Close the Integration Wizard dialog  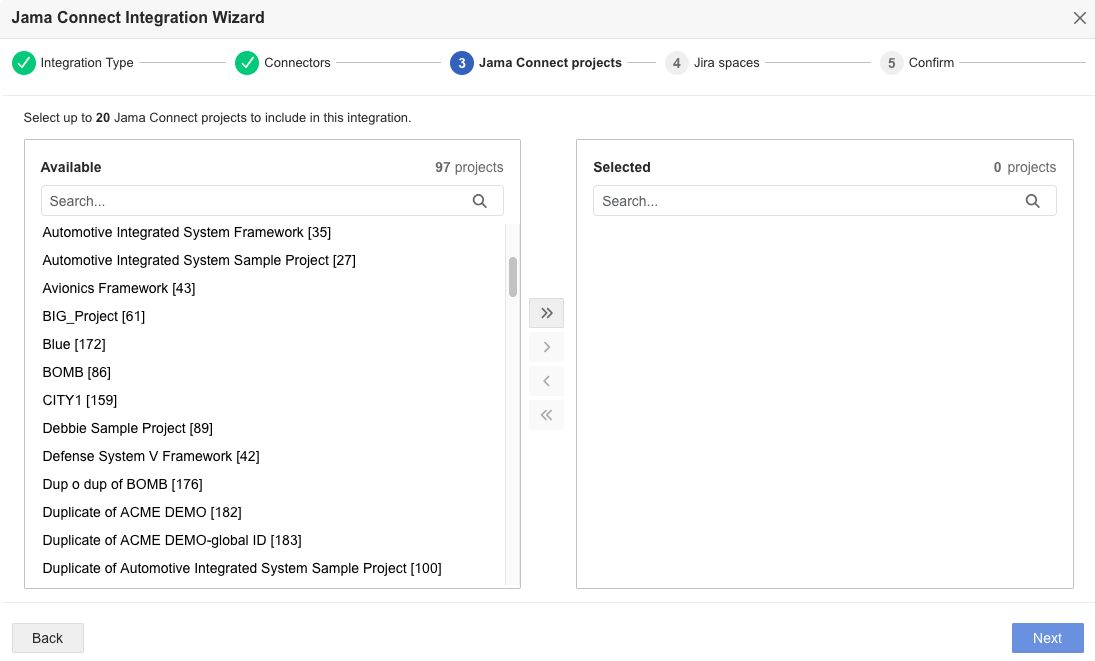[x=1080, y=18]
